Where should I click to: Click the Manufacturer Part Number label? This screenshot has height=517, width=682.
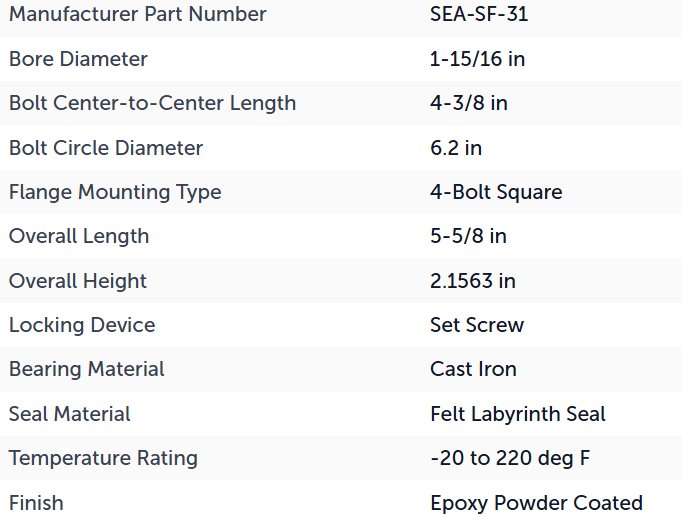point(137,14)
